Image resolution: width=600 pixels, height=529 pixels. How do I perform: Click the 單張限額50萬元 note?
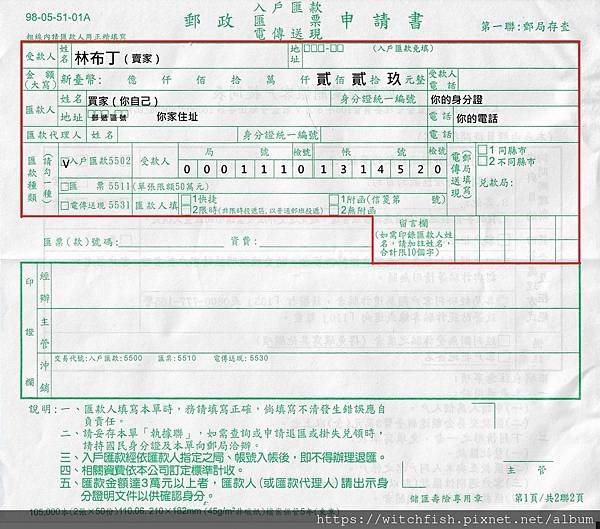pos(171,187)
